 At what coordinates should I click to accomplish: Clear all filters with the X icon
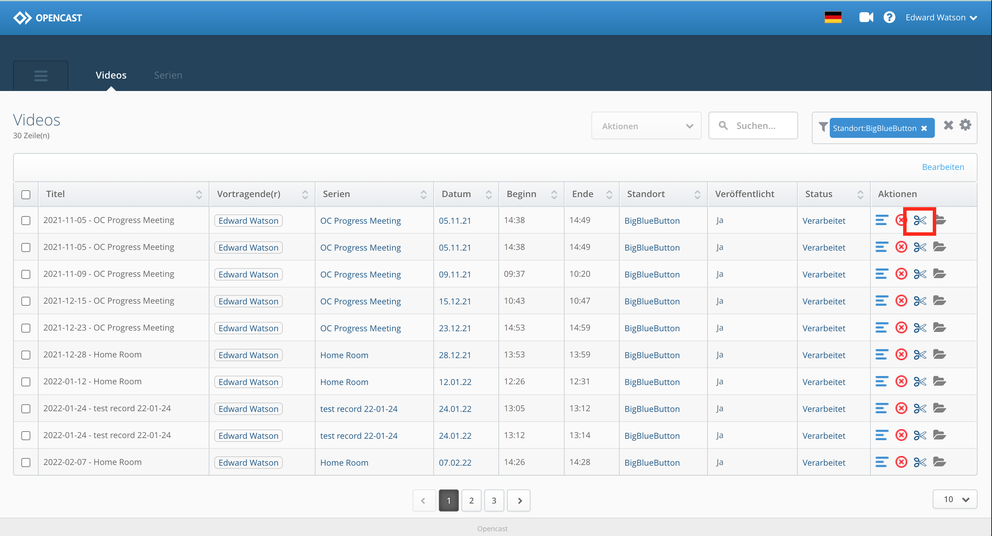pos(948,125)
